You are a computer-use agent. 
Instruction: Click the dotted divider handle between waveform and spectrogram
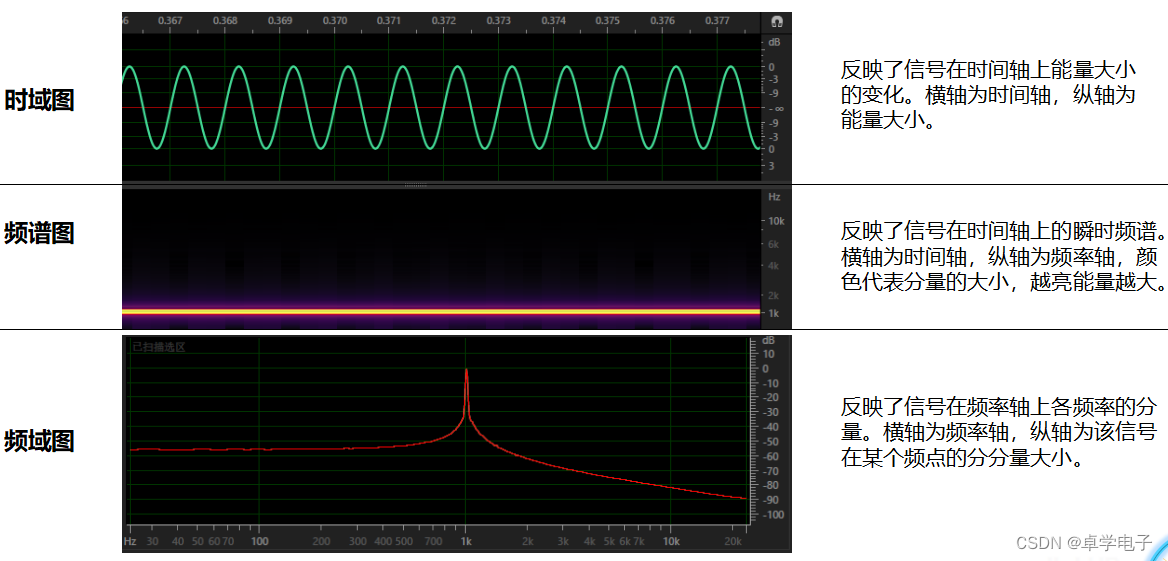pos(416,185)
